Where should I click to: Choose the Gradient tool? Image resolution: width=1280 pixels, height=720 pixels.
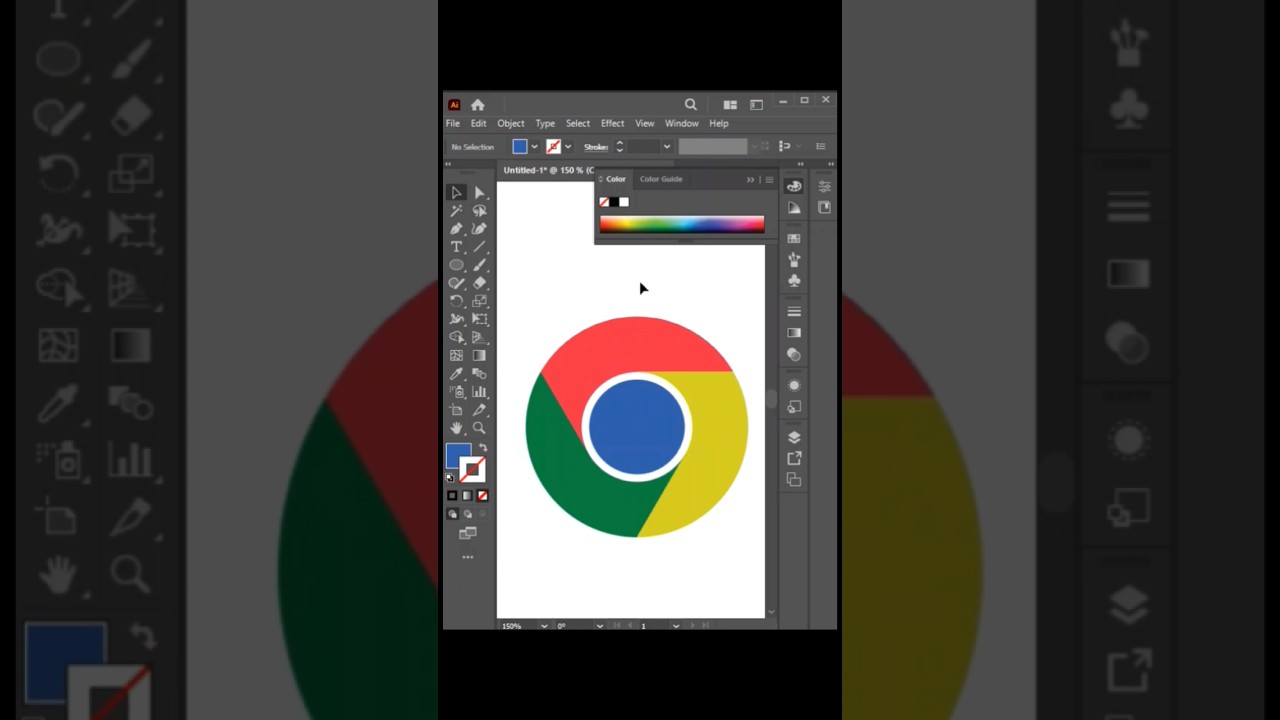[479, 355]
